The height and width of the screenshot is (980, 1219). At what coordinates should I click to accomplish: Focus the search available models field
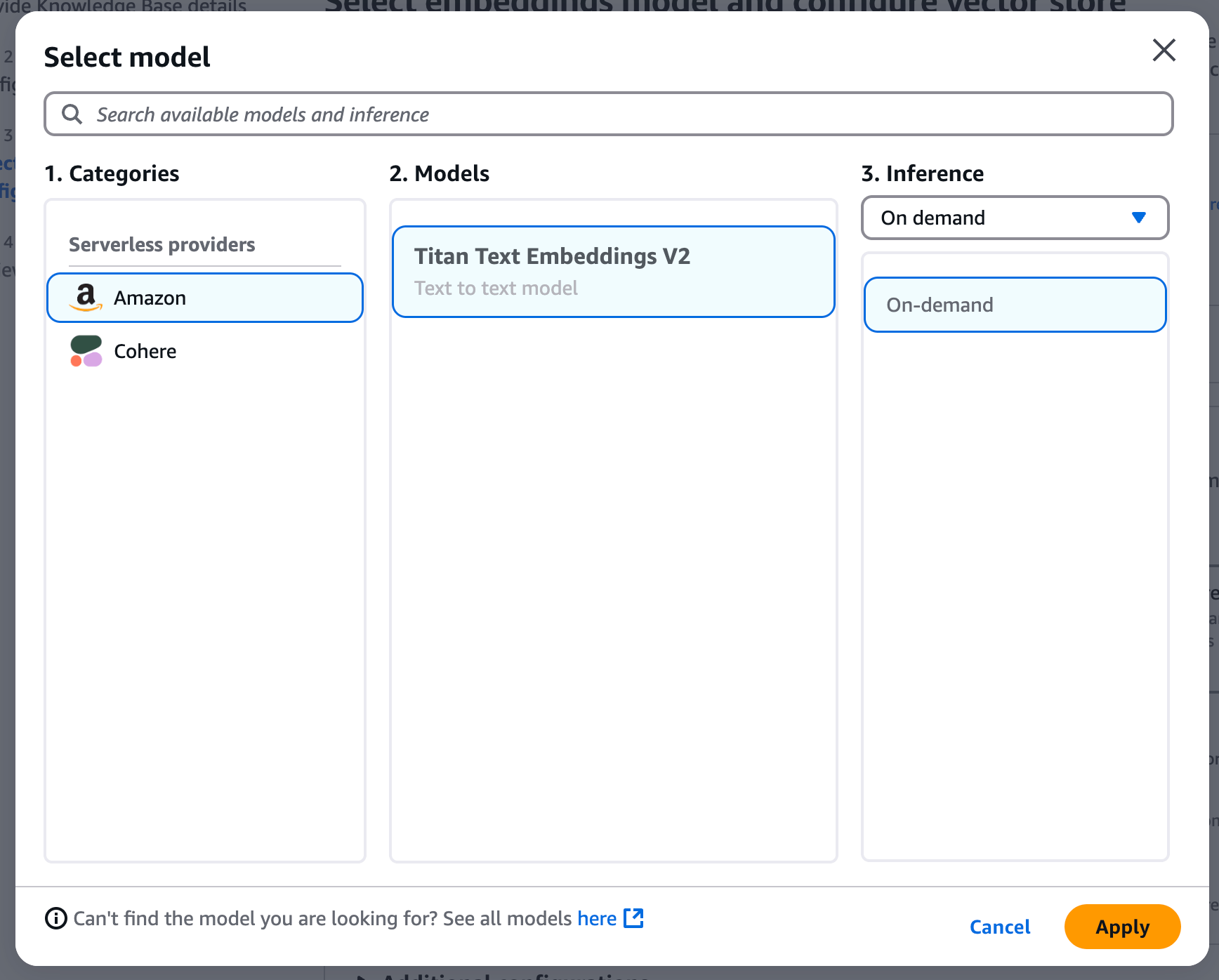click(x=618, y=114)
